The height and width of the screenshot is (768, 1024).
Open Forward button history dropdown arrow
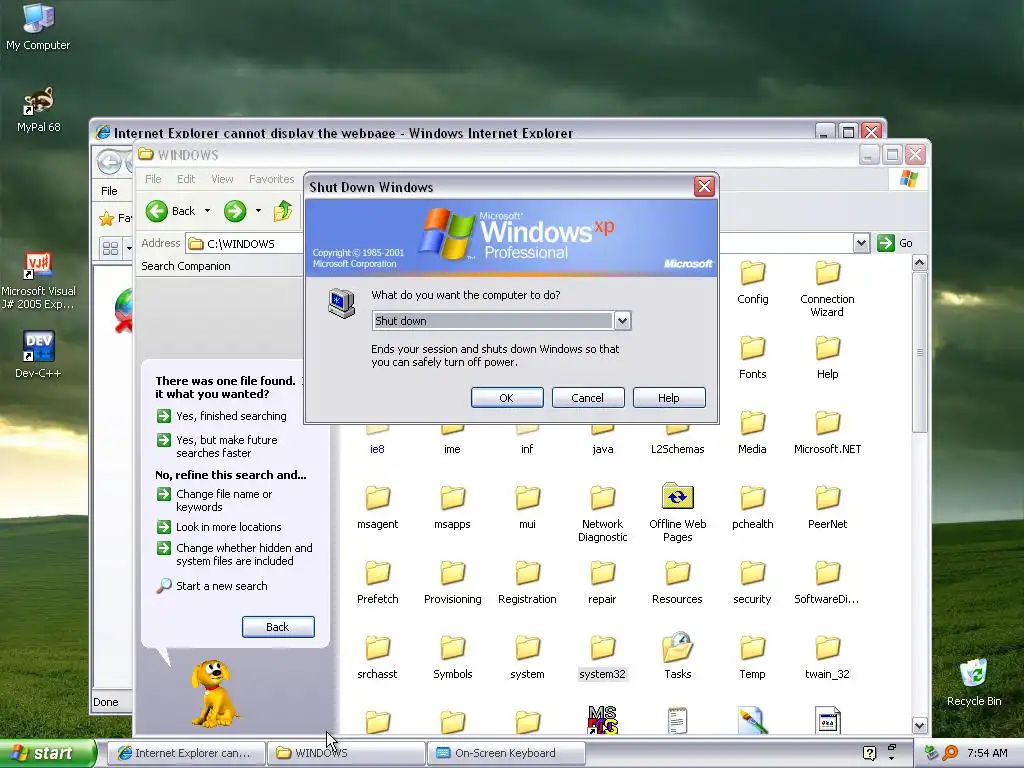click(x=258, y=211)
